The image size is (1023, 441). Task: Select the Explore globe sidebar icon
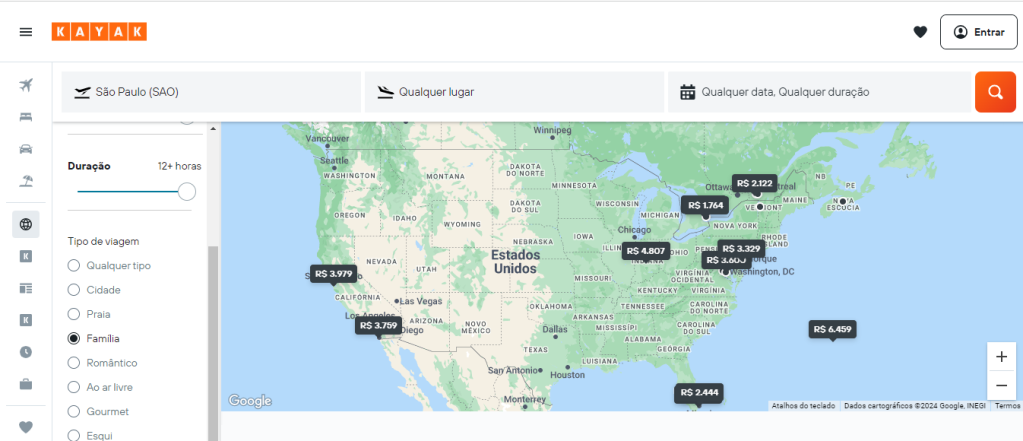pos(25,224)
